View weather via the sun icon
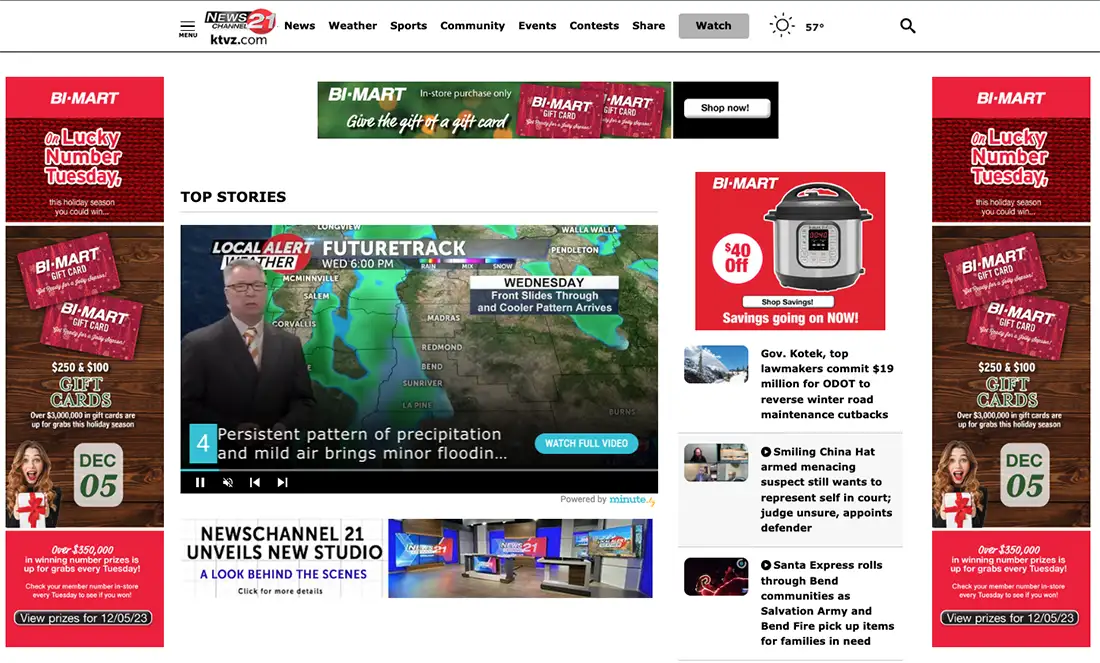Screen dimensions: 1100x663 tap(782, 25)
